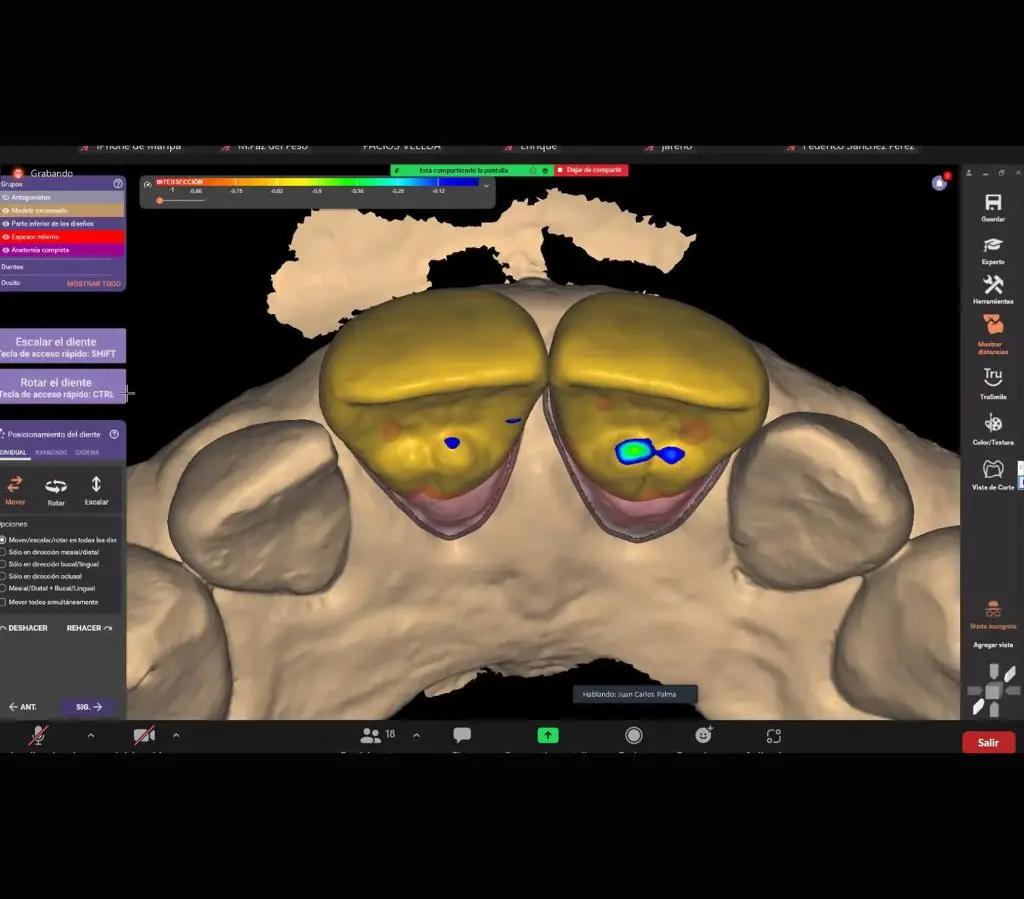
Task: Select 'Sólo en dirección oclusal' radio option
Action: point(3,576)
